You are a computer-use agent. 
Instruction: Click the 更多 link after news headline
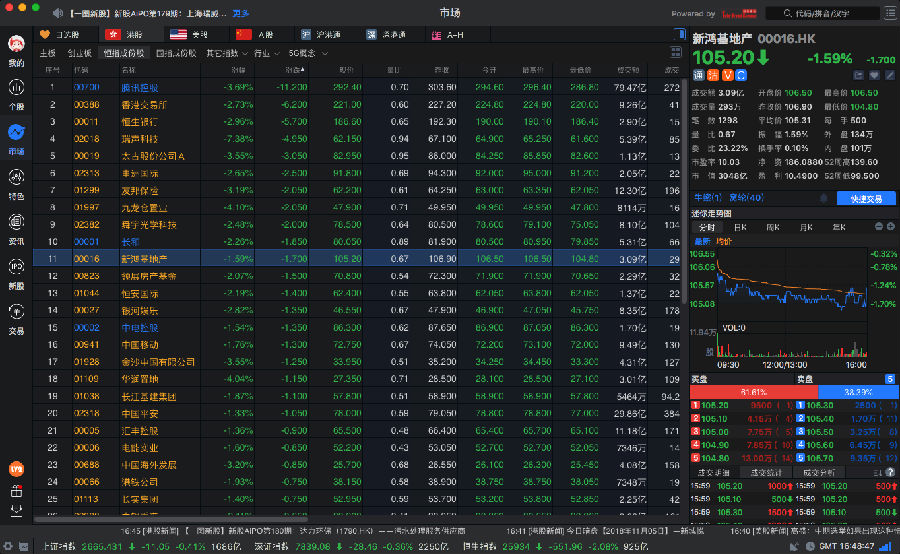click(x=240, y=13)
